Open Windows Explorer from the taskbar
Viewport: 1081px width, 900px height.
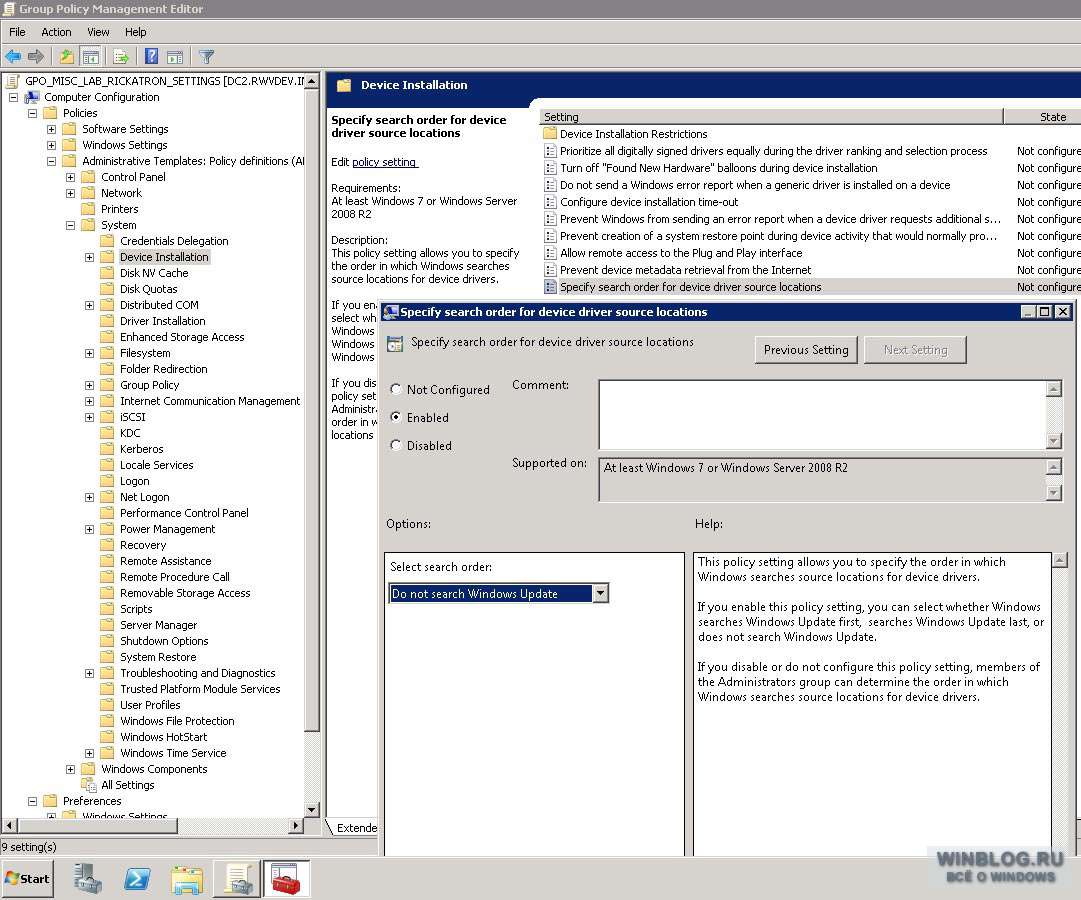(x=187, y=879)
